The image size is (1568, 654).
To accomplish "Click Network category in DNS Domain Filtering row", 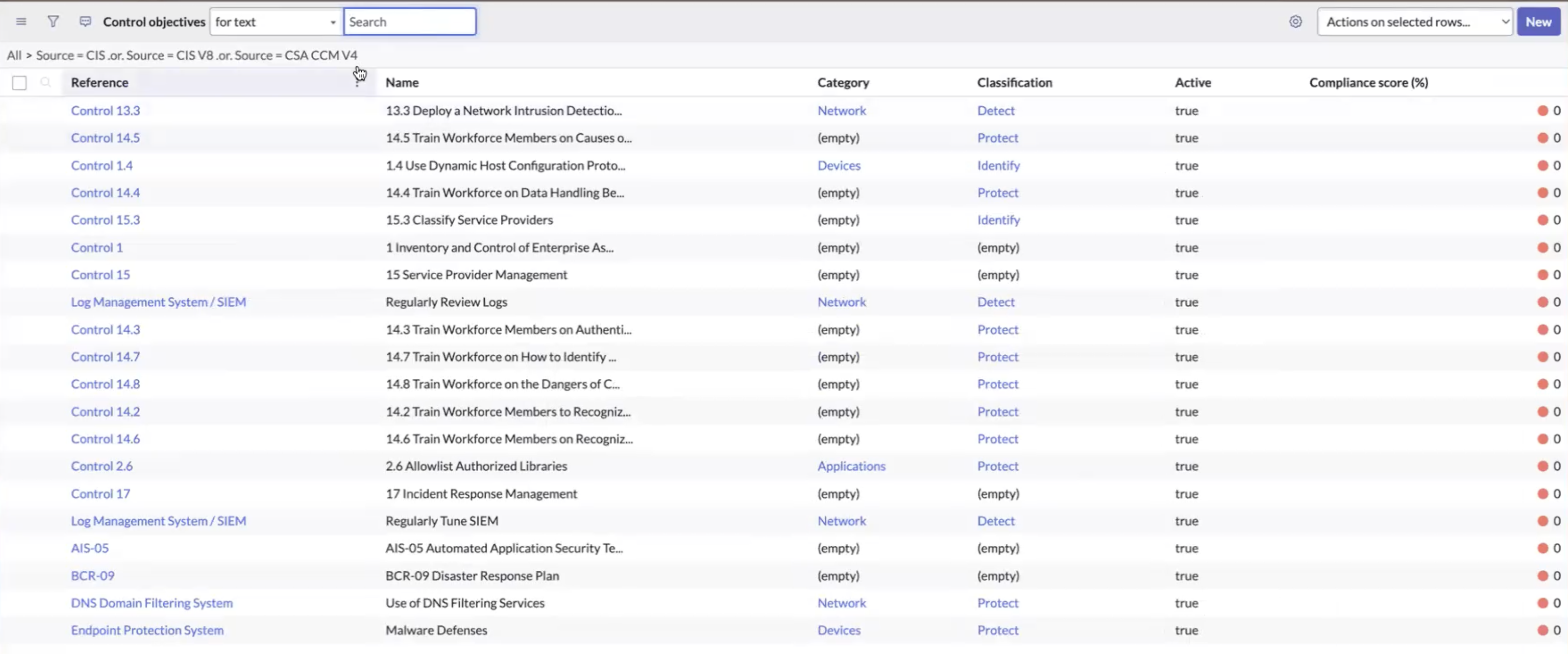I will coord(841,603).
